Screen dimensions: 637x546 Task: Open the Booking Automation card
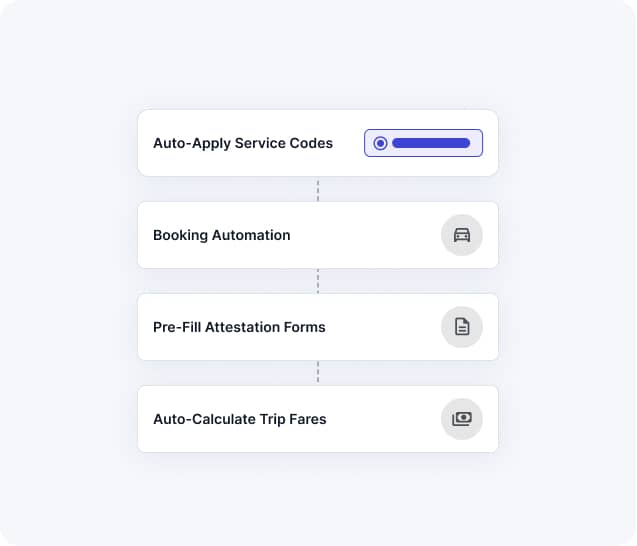[318, 235]
